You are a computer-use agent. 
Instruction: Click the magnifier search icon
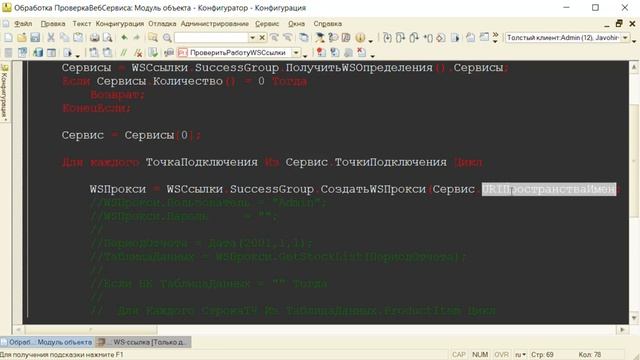pyautogui.click(x=167, y=38)
